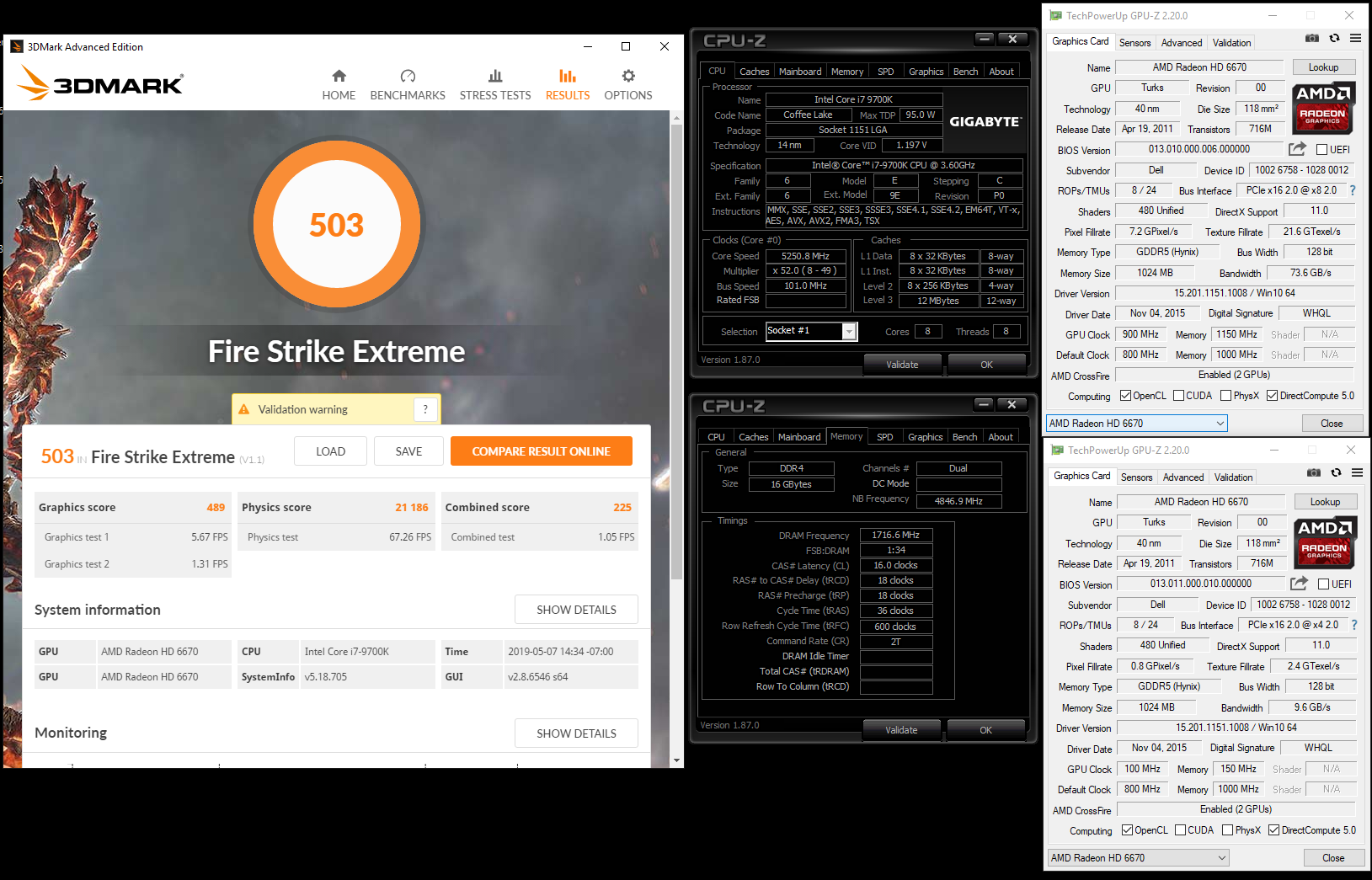The height and width of the screenshot is (880, 1372).
Task: Click the bus interface question mark in bottom GPU-Z
Action: [x=1354, y=625]
